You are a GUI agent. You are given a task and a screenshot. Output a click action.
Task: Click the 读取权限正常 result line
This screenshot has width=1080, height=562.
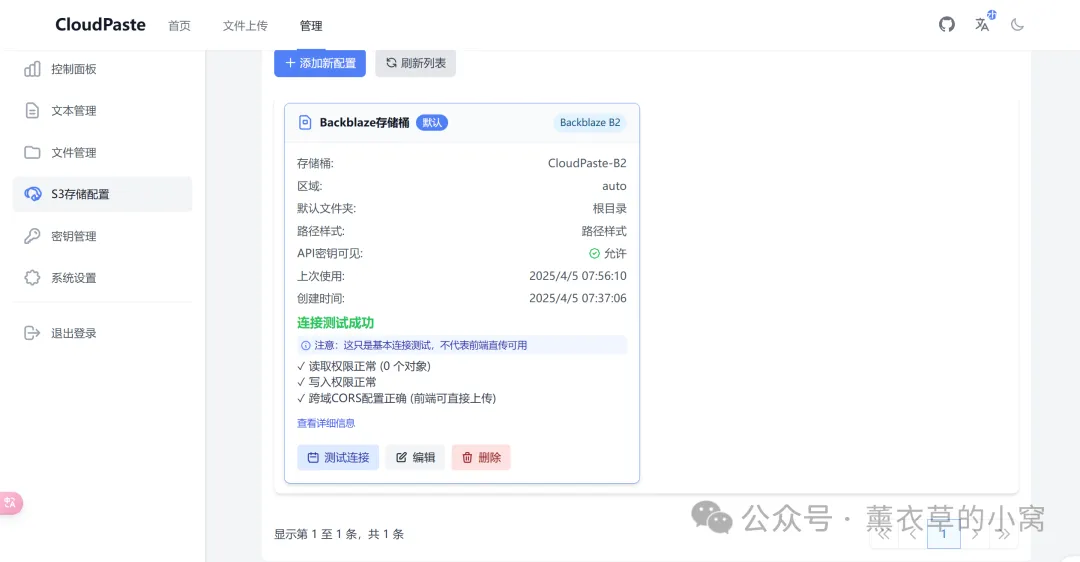point(364,366)
